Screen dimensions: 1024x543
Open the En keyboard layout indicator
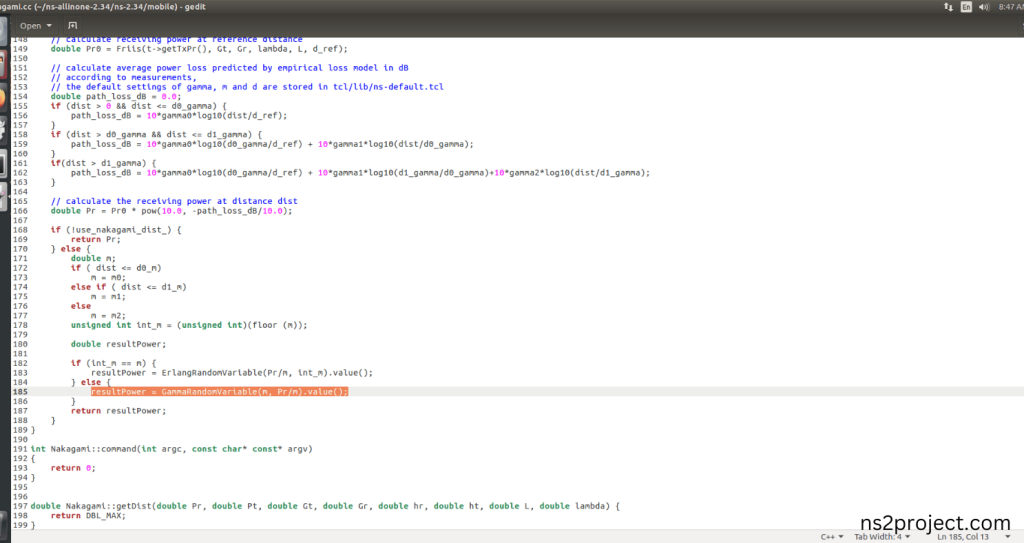click(967, 7)
